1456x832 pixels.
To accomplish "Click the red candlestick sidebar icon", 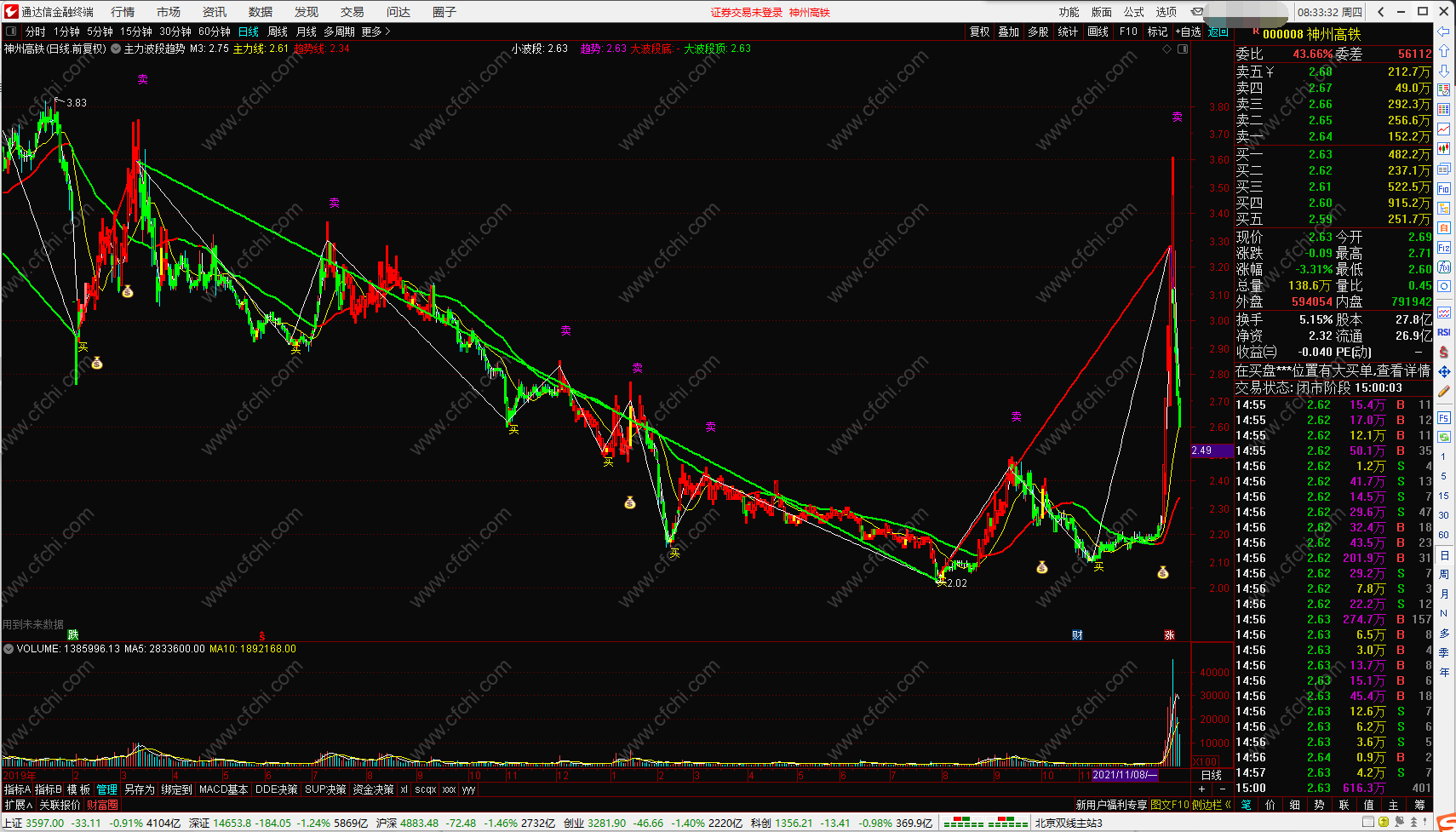I will [x=1443, y=149].
